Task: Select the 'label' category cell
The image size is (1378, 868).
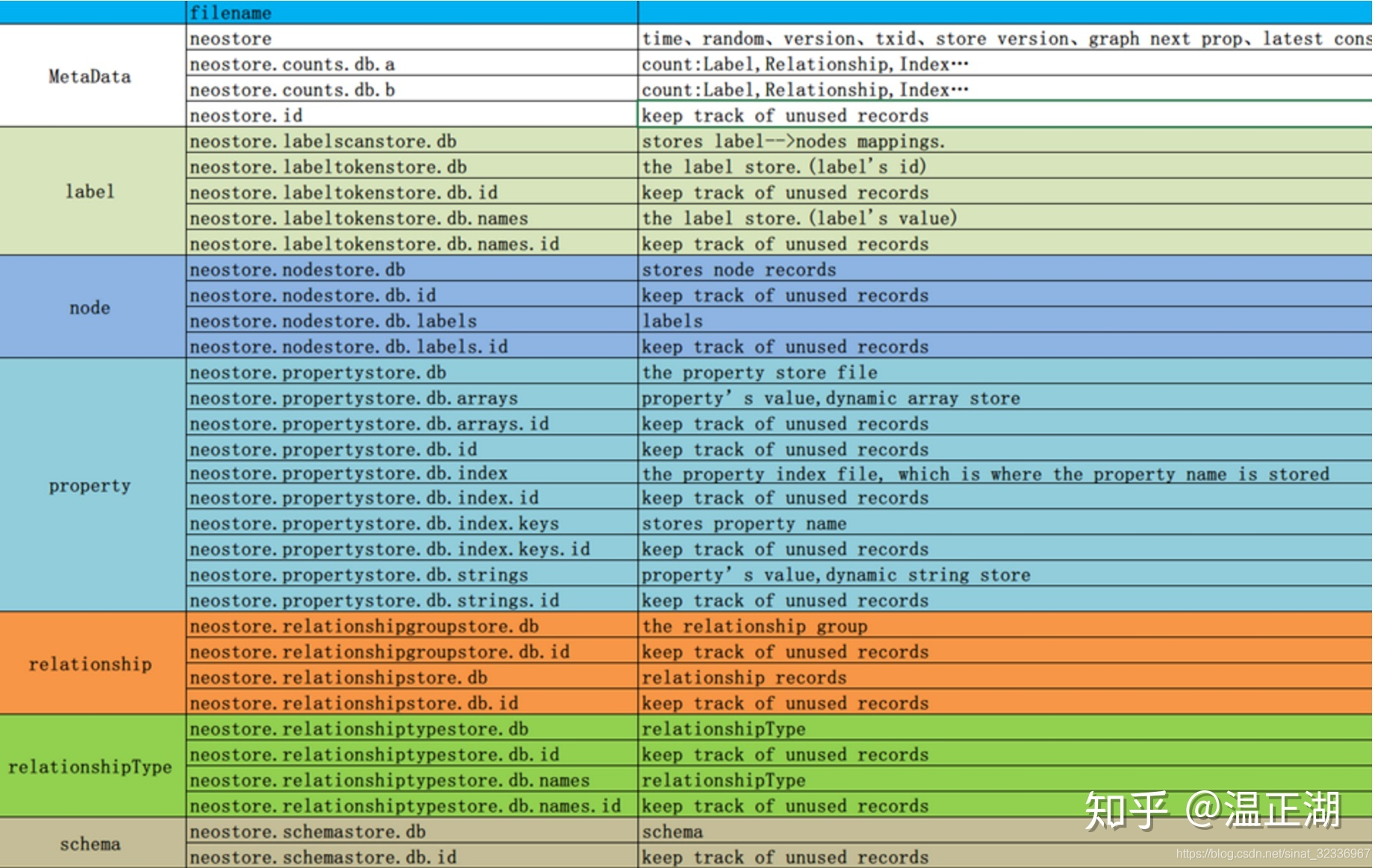Action: coord(93,191)
